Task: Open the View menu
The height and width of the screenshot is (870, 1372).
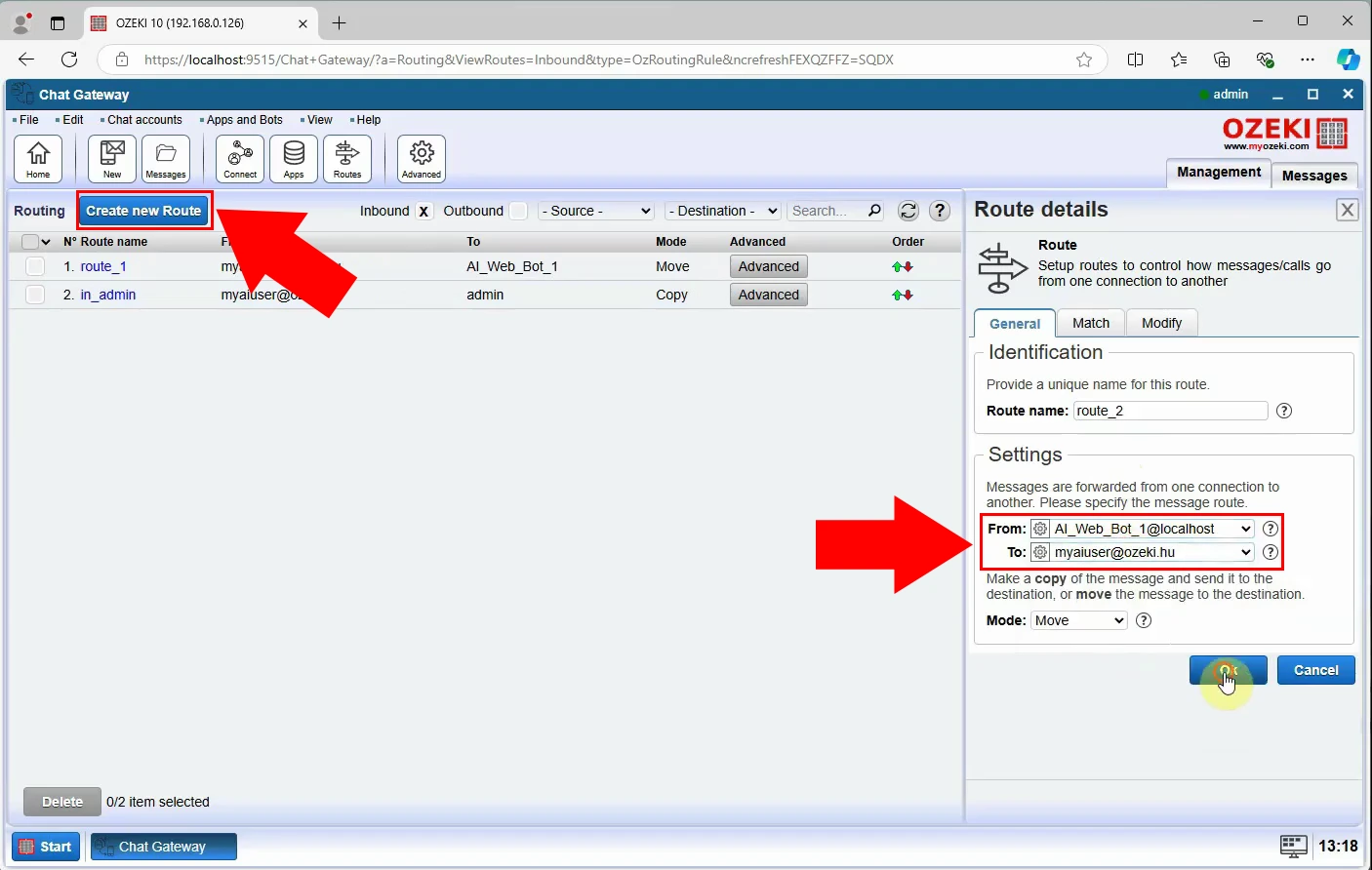Action: pos(319,120)
